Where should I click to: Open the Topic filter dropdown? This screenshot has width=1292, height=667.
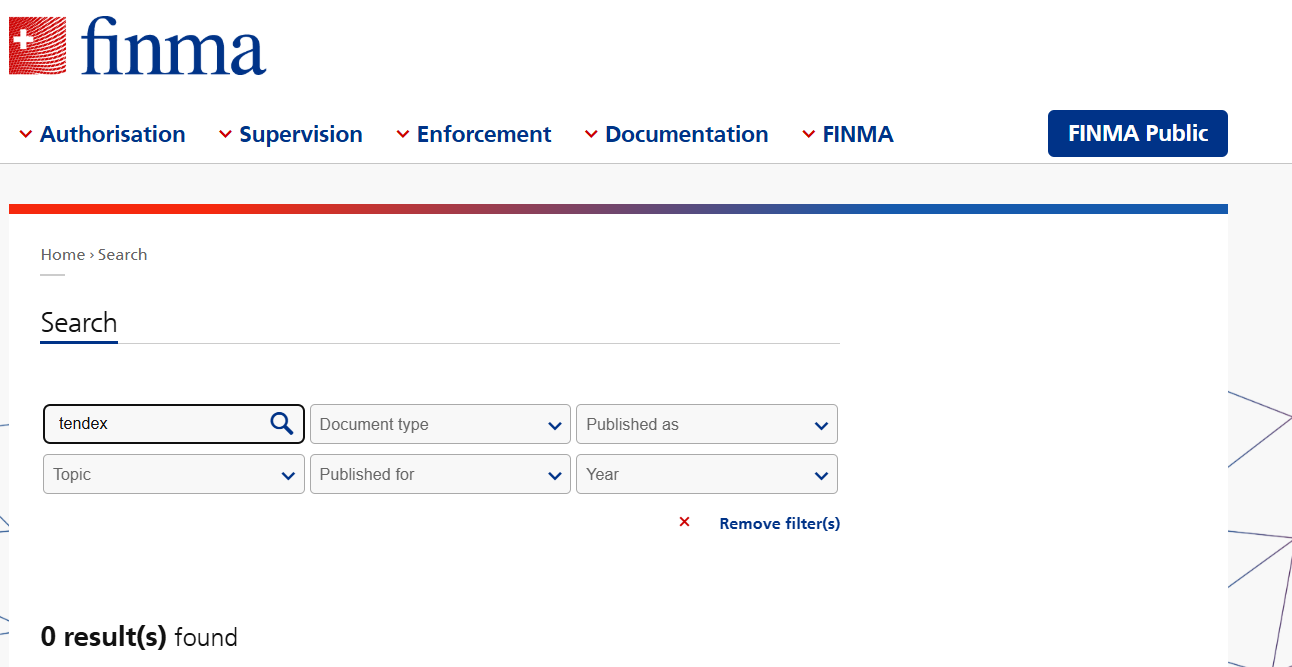coord(173,474)
